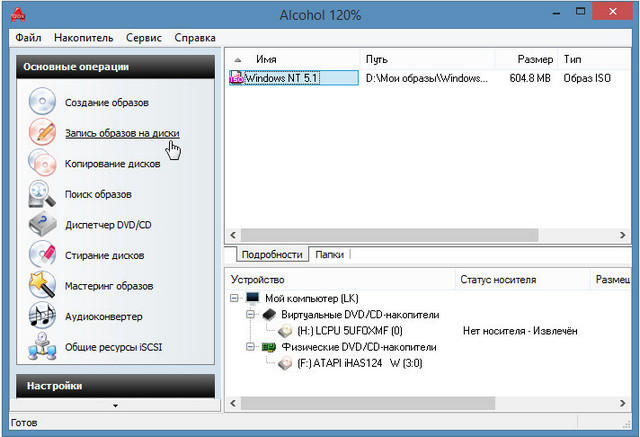Click the 604.8 MB size cell
This screenshot has height=437, width=640.
(x=530, y=78)
